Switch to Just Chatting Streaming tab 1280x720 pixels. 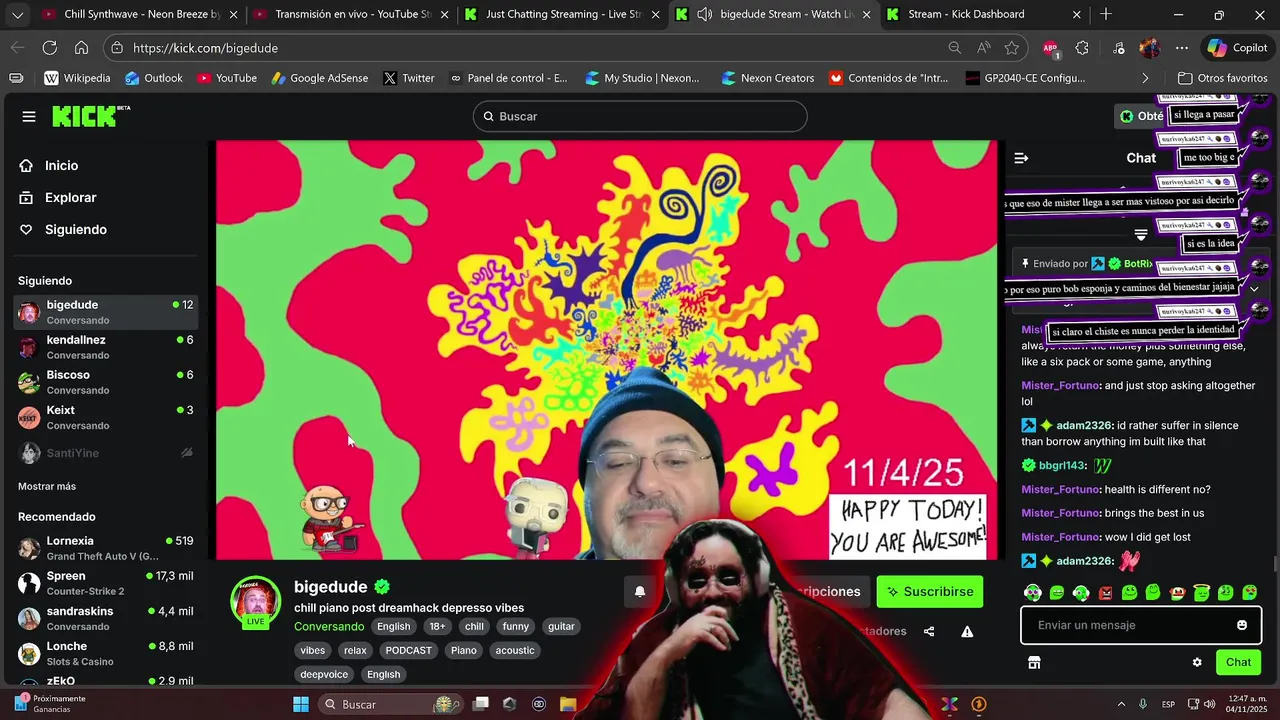click(x=562, y=15)
